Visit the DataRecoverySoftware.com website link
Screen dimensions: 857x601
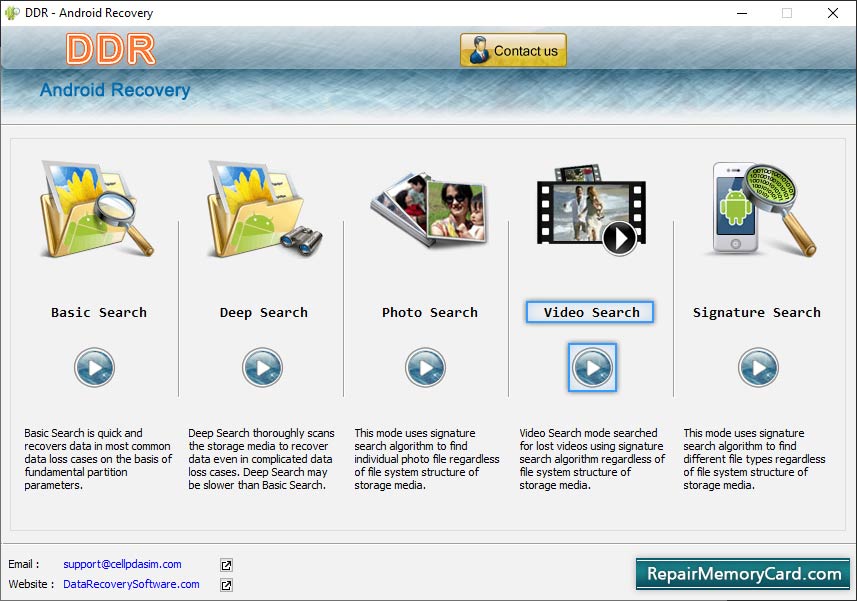[x=131, y=584]
